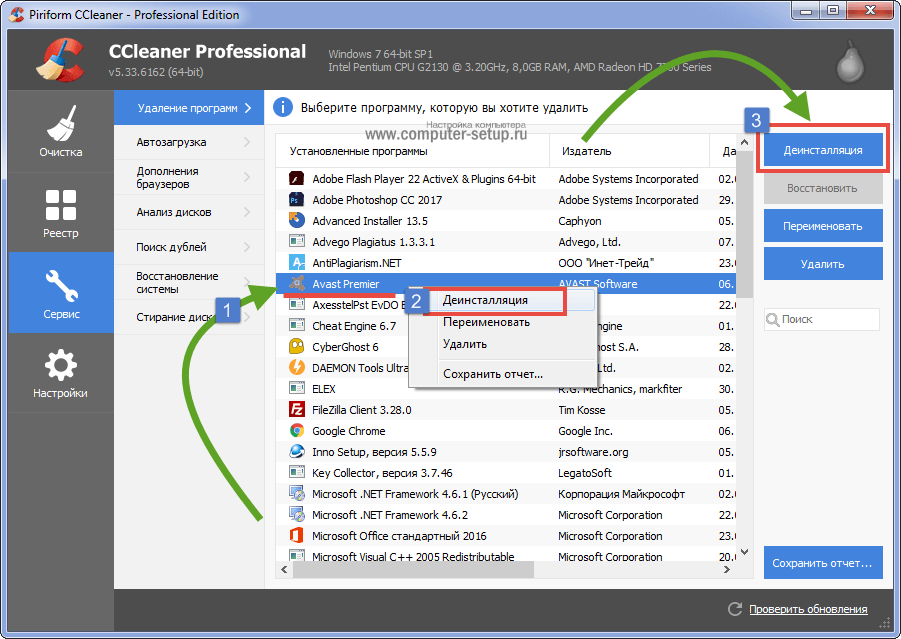Screen dimensions: 901x639
Task: Click the Microsoft Office 2016 icon
Action: pyautogui.click(x=297, y=536)
